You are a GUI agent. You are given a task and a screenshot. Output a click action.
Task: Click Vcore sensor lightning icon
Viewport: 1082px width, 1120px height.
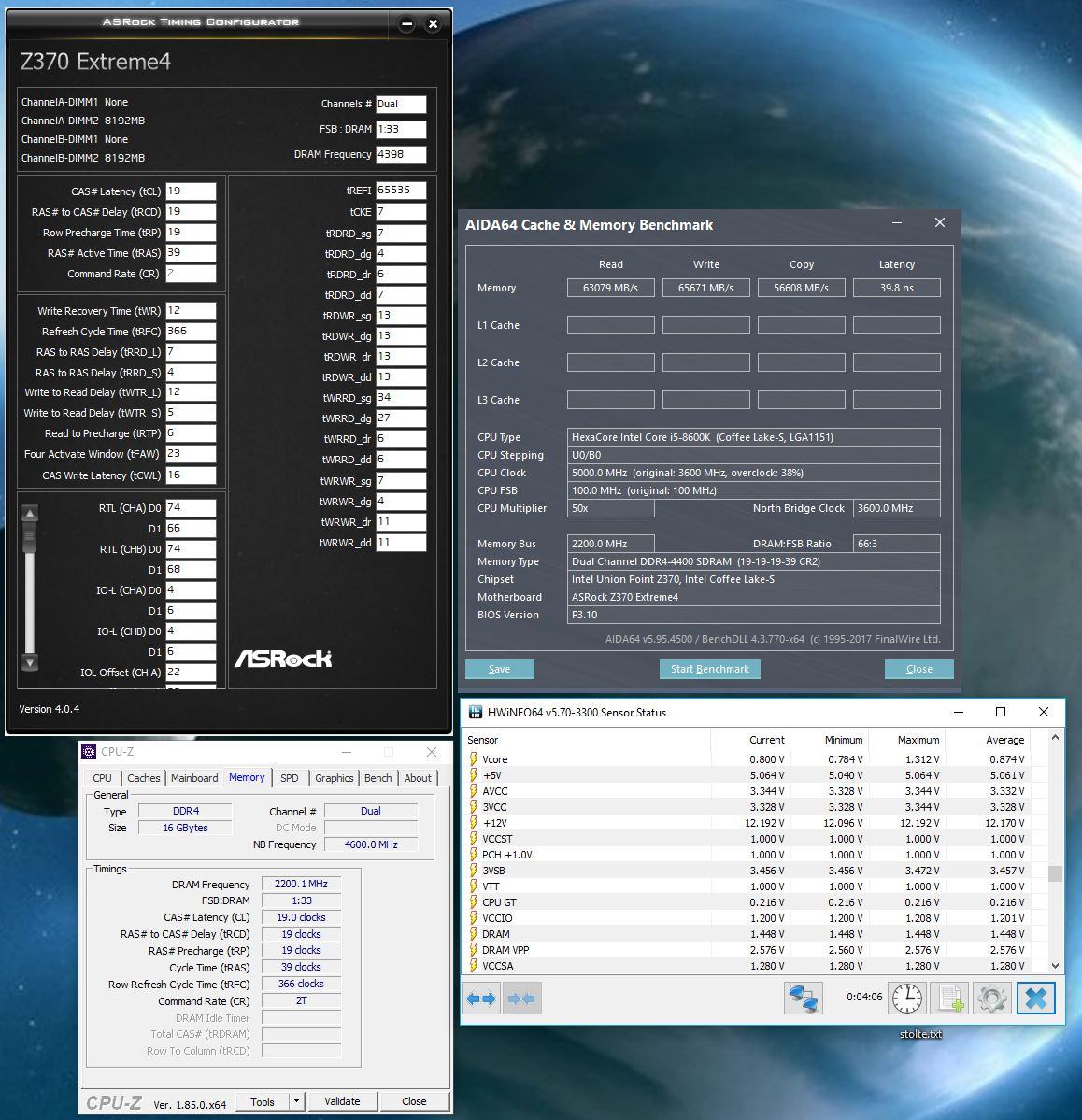coord(473,759)
